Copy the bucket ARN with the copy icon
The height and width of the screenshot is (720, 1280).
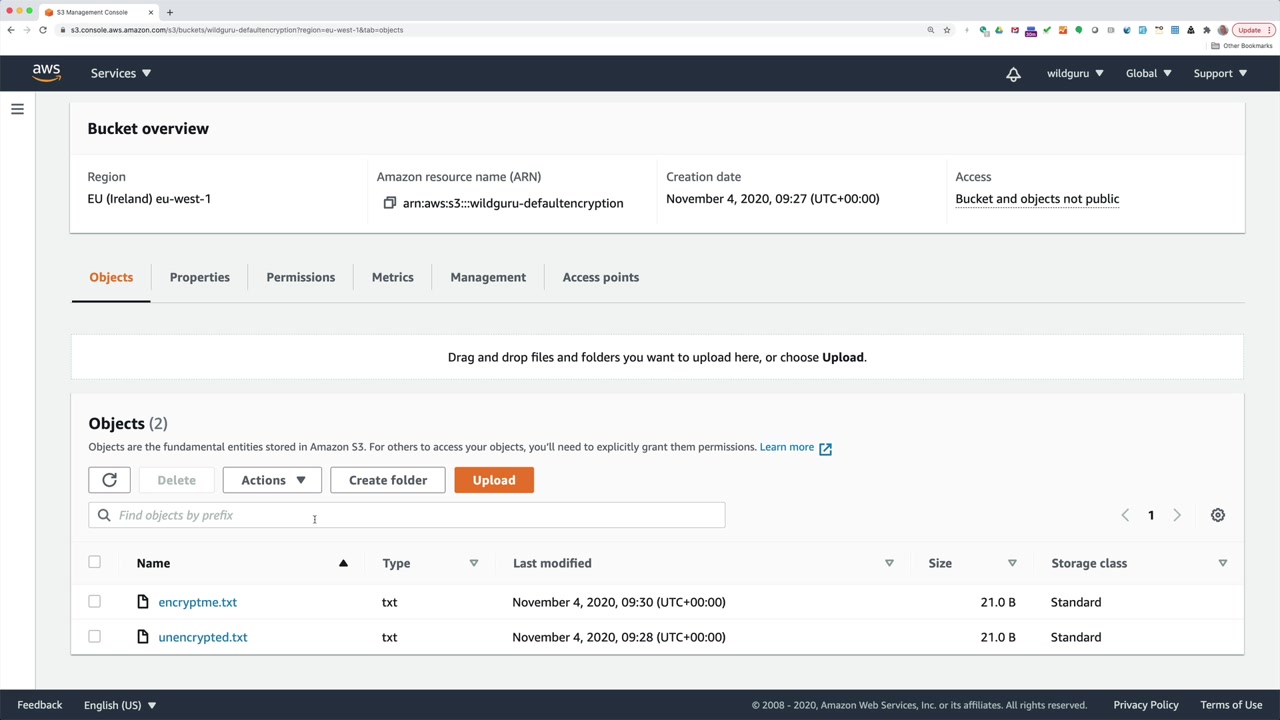pos(390,203)
